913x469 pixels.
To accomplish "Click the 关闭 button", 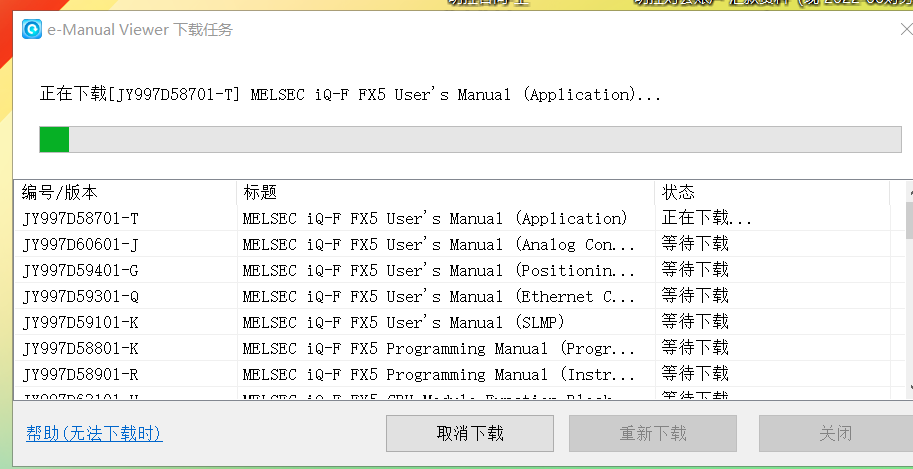I will tap(835, 434).
